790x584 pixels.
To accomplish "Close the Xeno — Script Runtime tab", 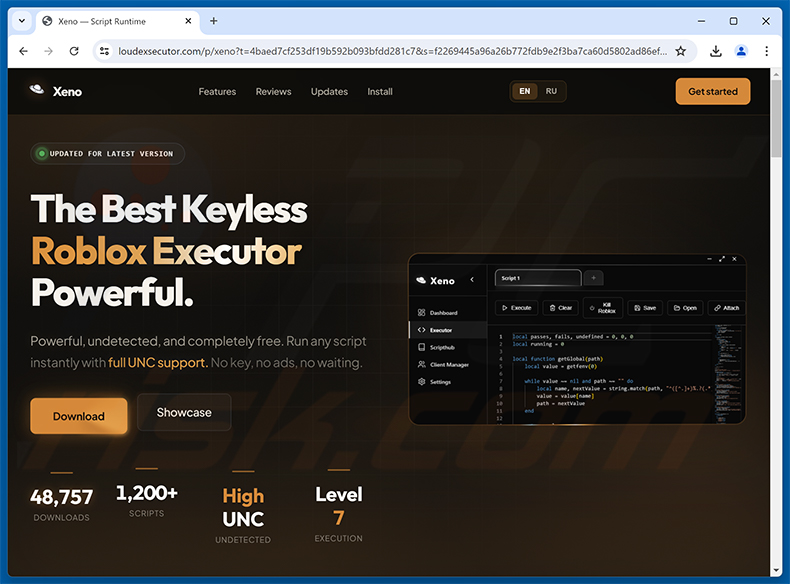I will tap(188, 21).
